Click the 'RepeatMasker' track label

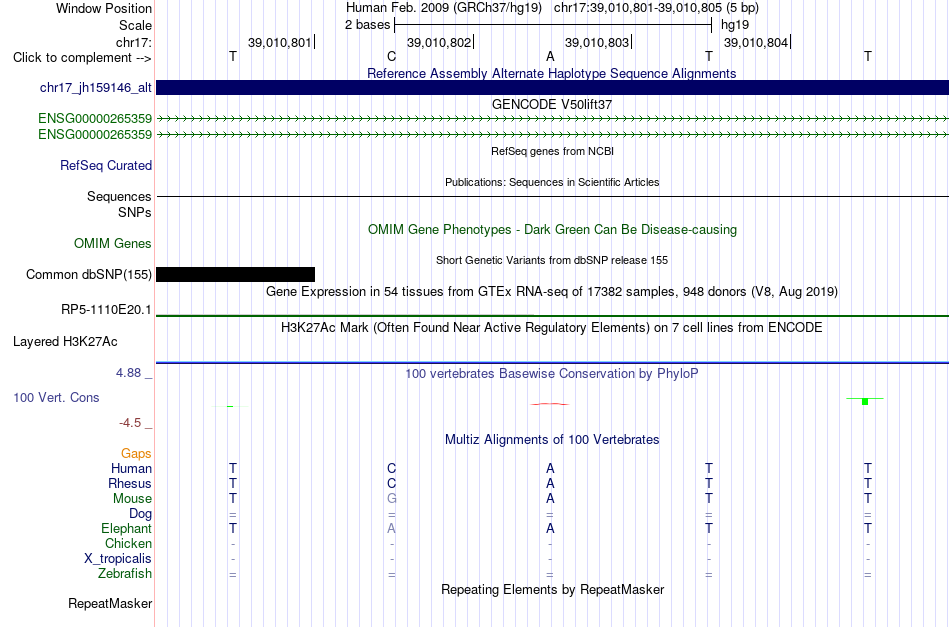[110, 603]
